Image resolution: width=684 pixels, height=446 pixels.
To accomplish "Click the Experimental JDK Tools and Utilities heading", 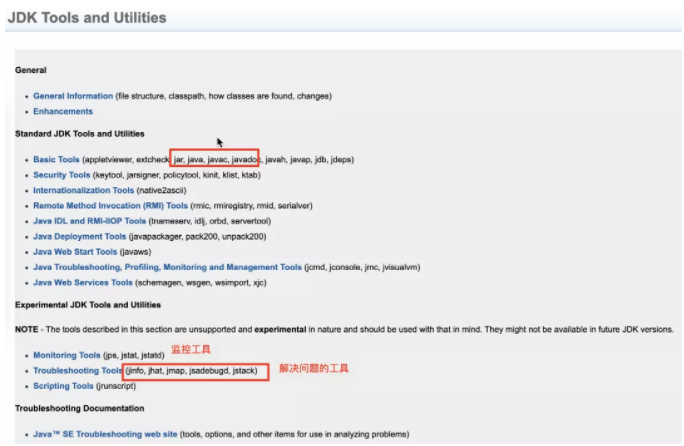I will [88, 305].
